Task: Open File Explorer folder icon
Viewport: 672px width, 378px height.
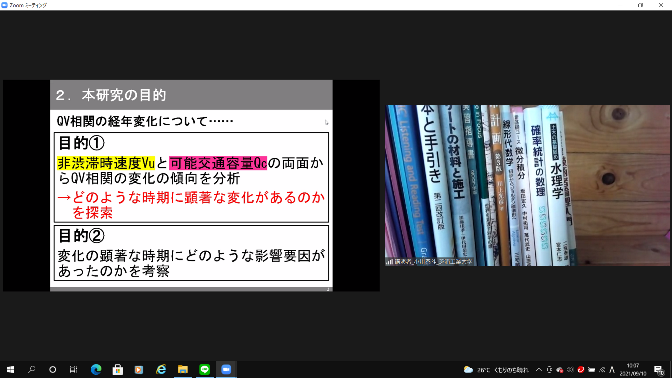Action: click(x=183, y=369)
